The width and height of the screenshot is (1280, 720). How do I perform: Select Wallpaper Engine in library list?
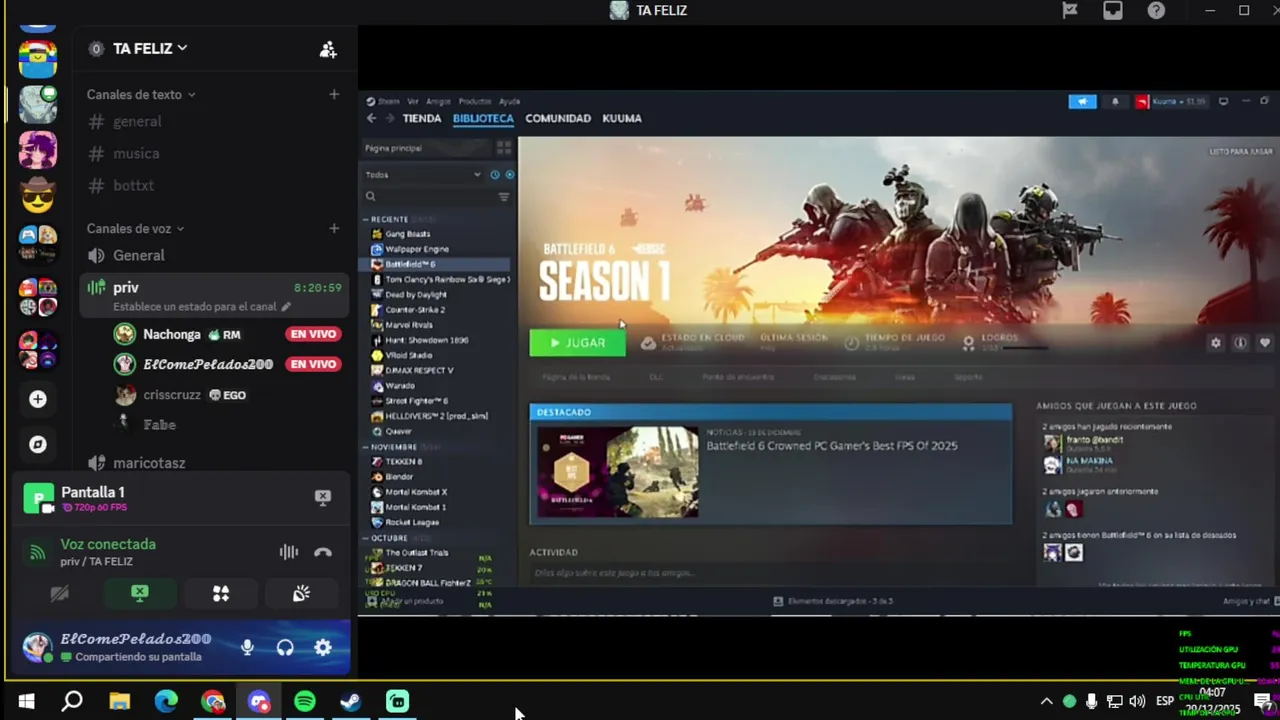point(417,249)
